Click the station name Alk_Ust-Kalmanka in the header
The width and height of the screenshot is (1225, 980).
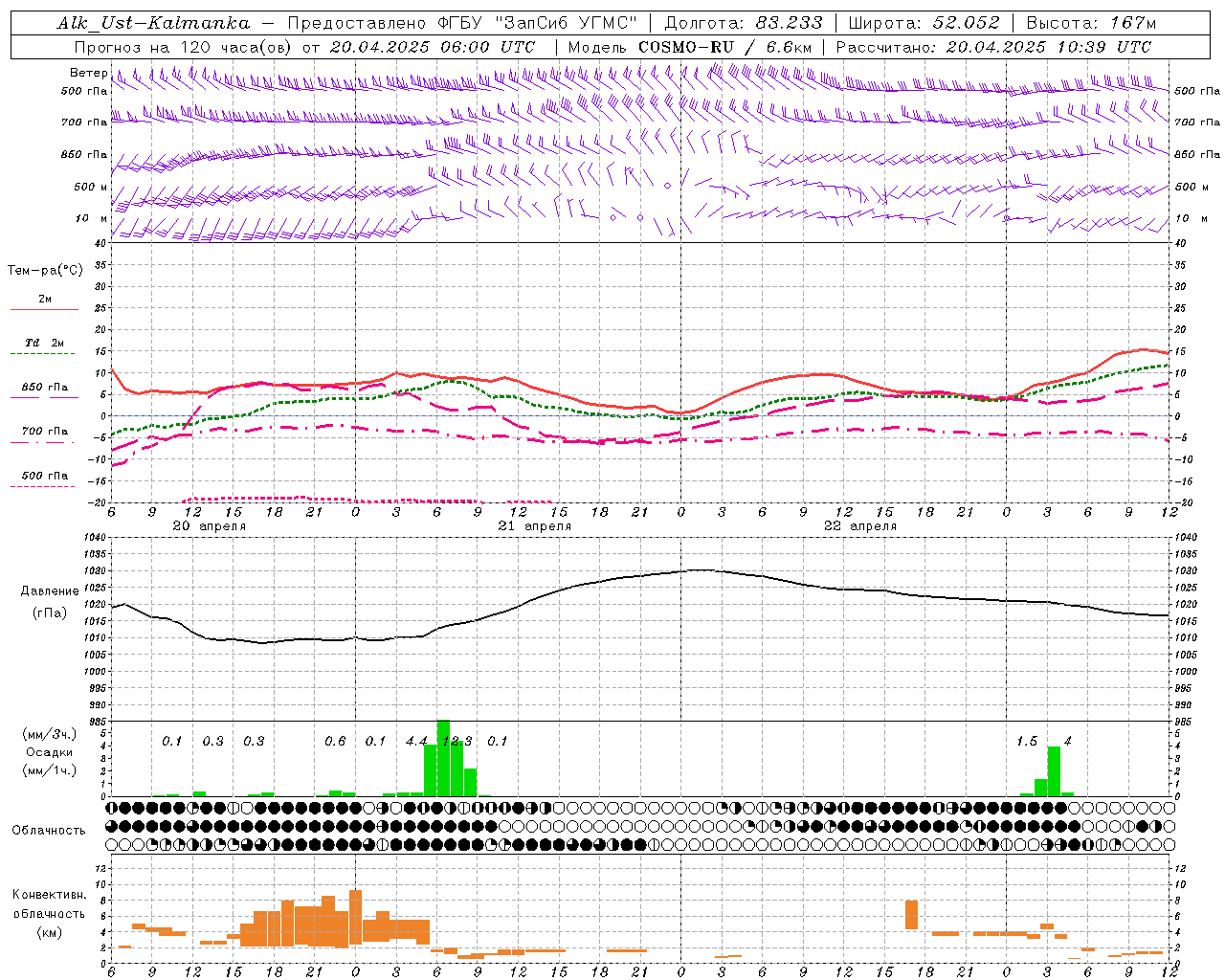[x=153, y=23]
